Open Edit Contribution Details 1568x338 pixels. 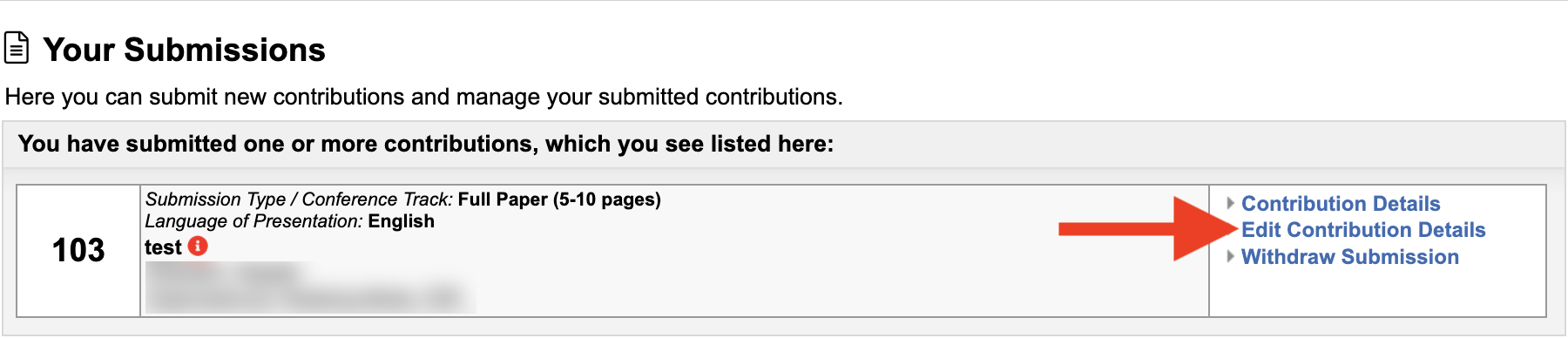[1363, 230]
